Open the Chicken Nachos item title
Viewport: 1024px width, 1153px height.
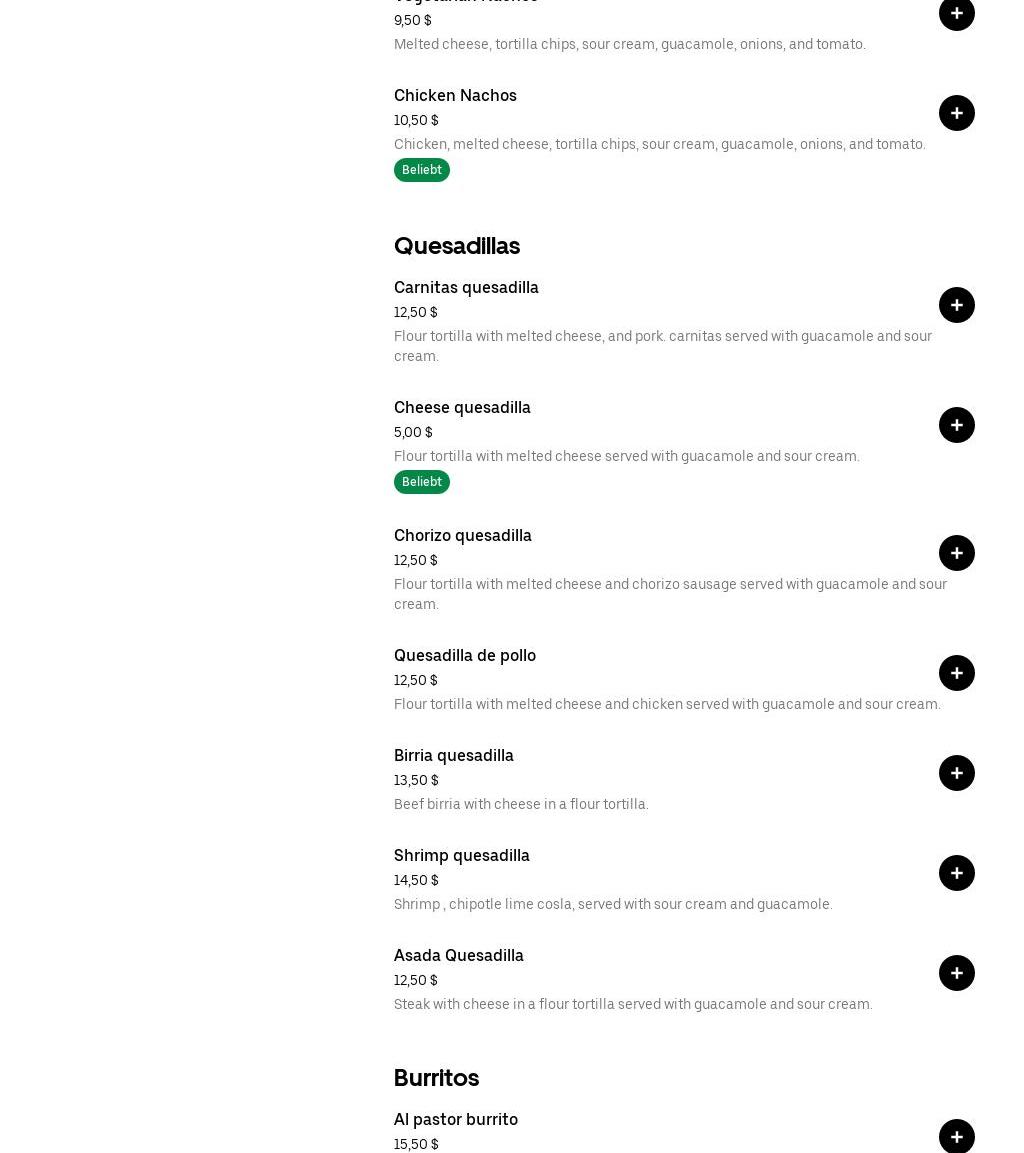(x=455, y=95)
